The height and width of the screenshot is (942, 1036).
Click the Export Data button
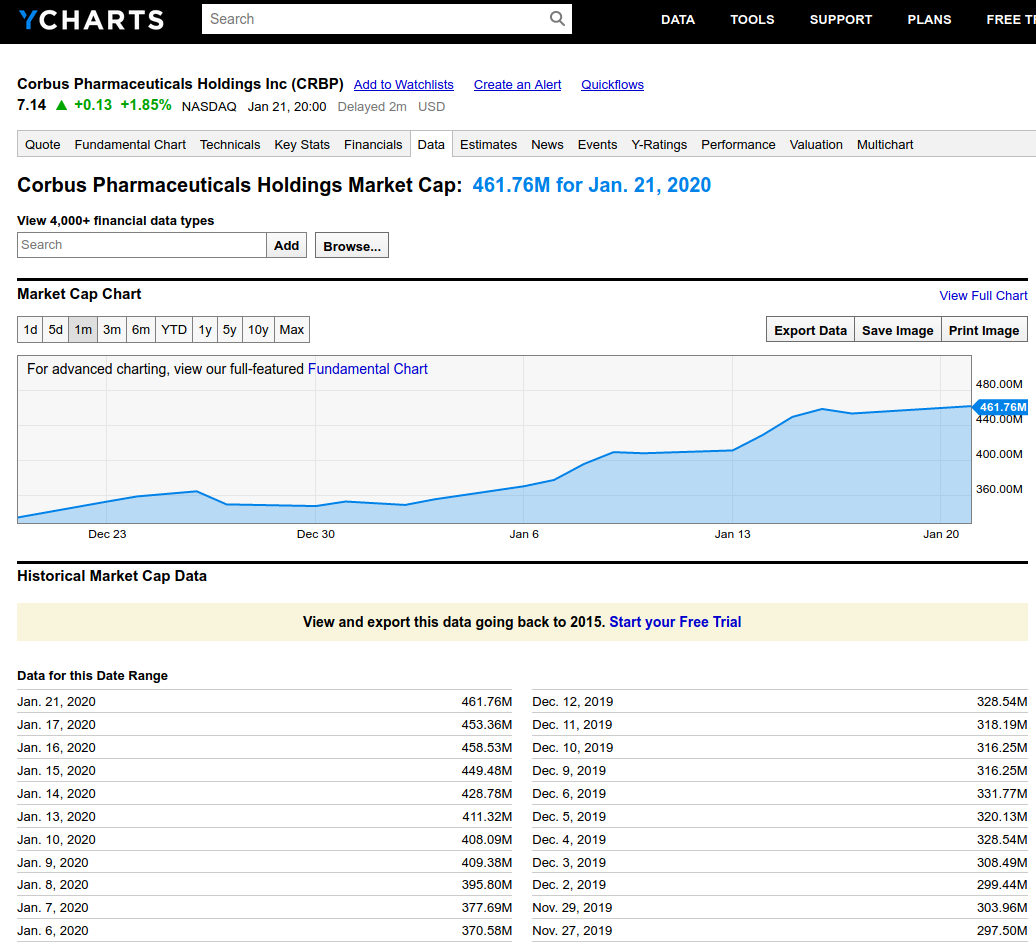coord(810,331)
